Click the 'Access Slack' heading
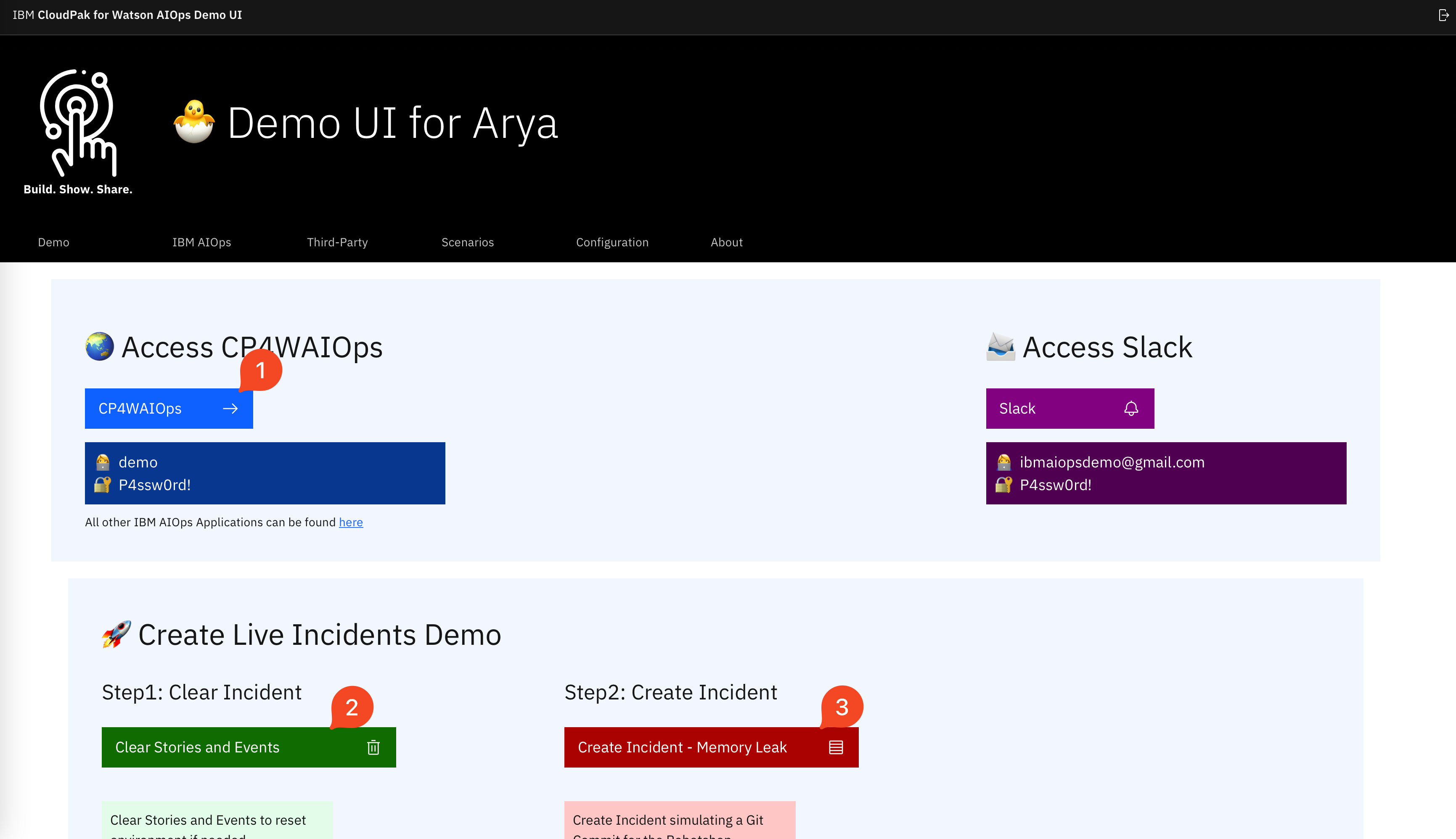 coord(1107,347)
